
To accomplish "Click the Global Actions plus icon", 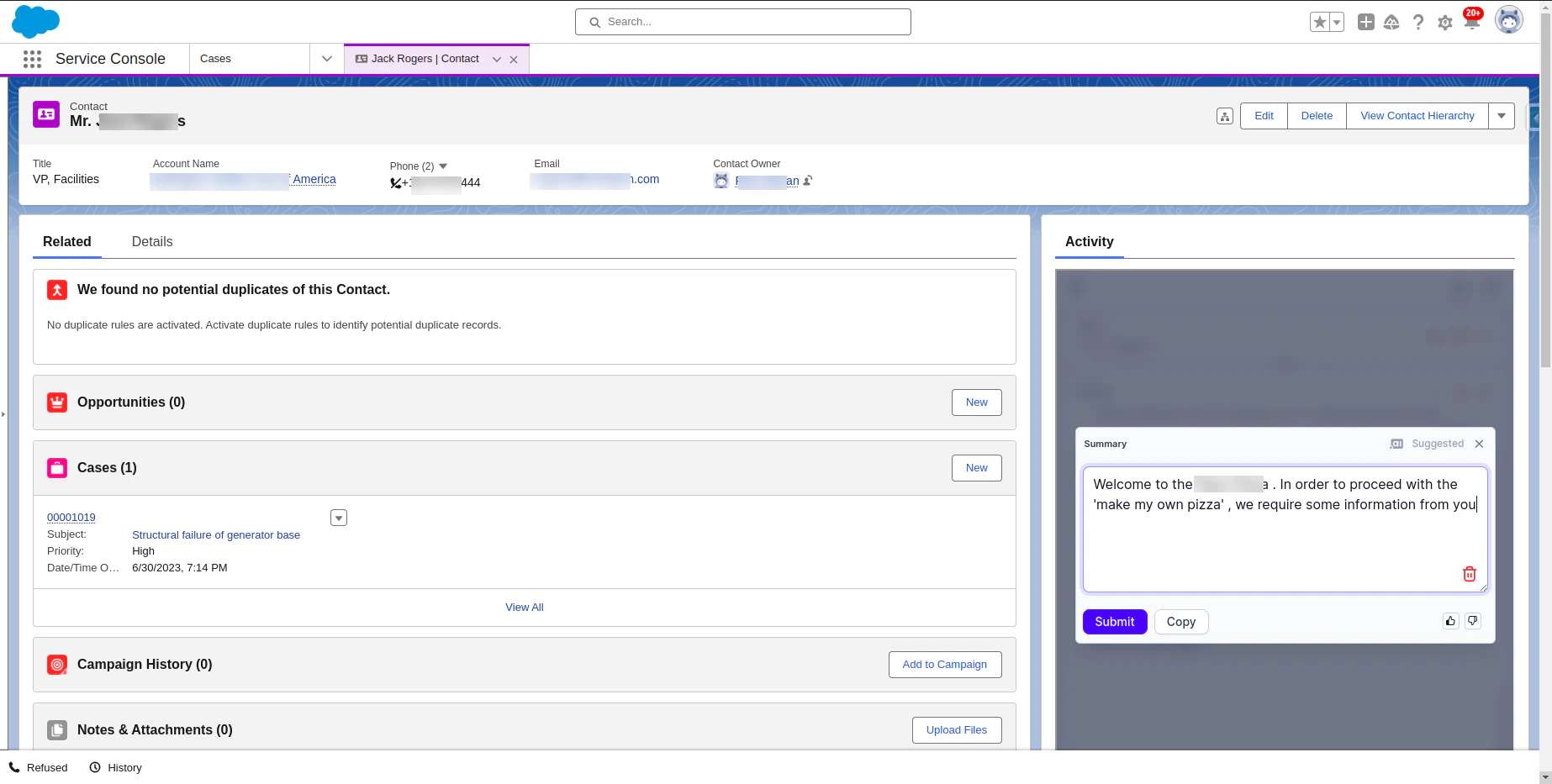I will pos(1366,22).
